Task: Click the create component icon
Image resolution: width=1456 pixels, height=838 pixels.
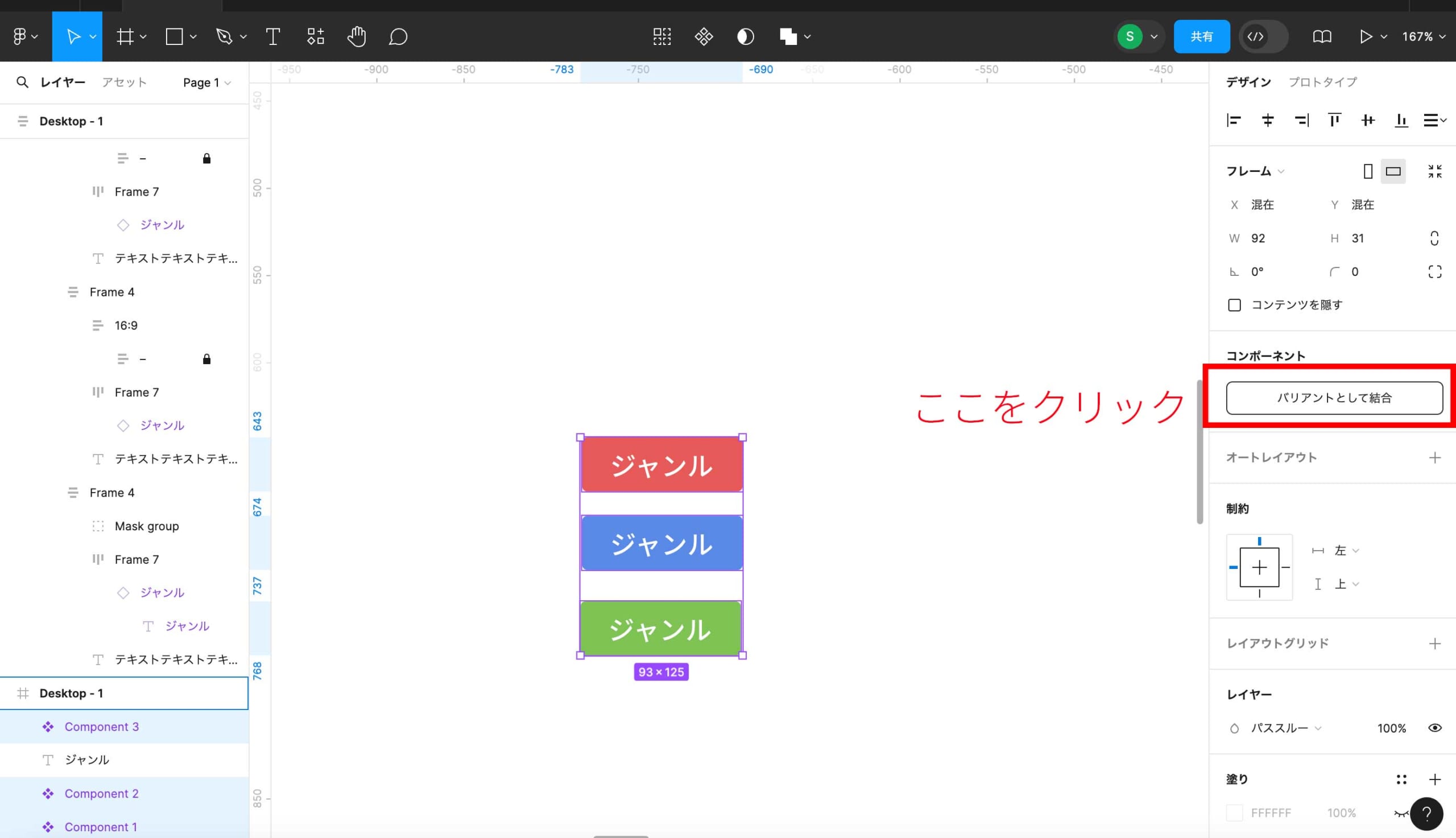Action: [704, 37]
